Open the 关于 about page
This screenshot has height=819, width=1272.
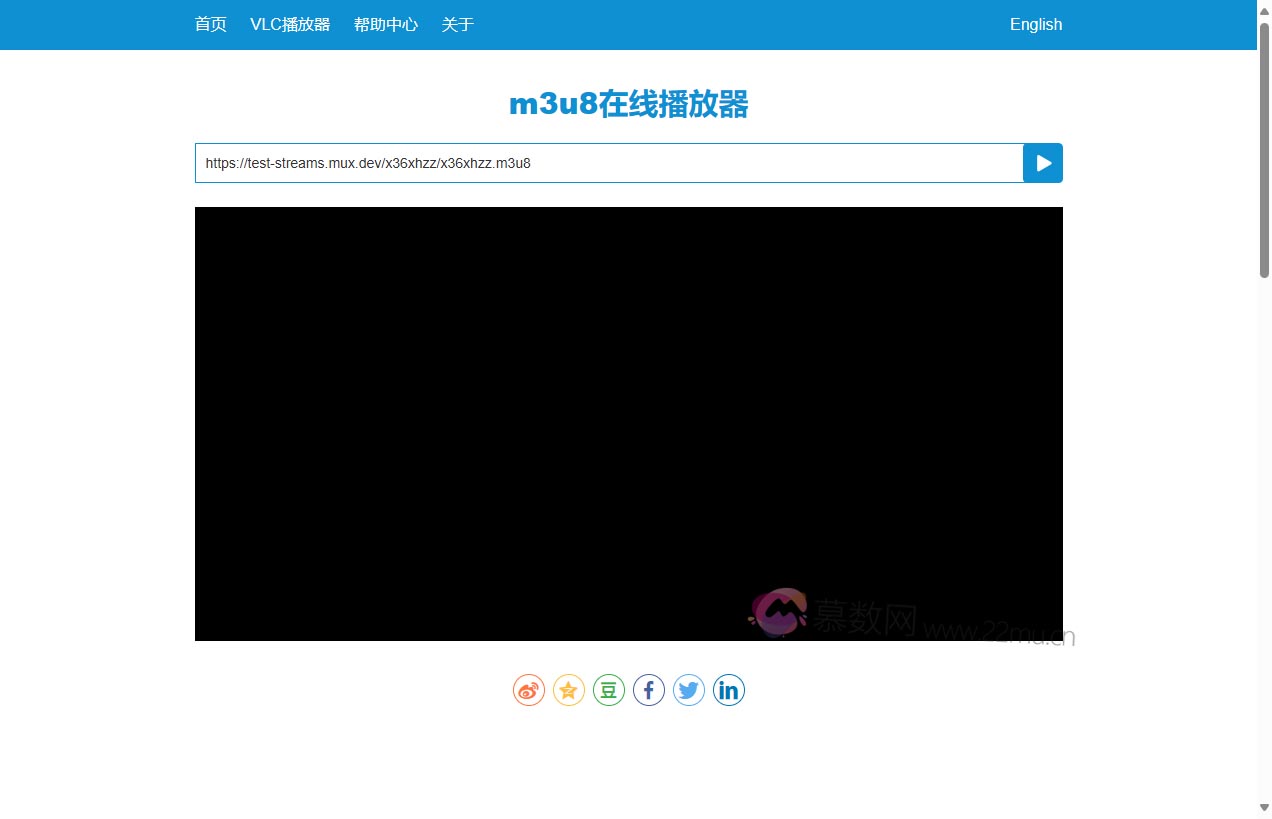[x=458, y=24]
